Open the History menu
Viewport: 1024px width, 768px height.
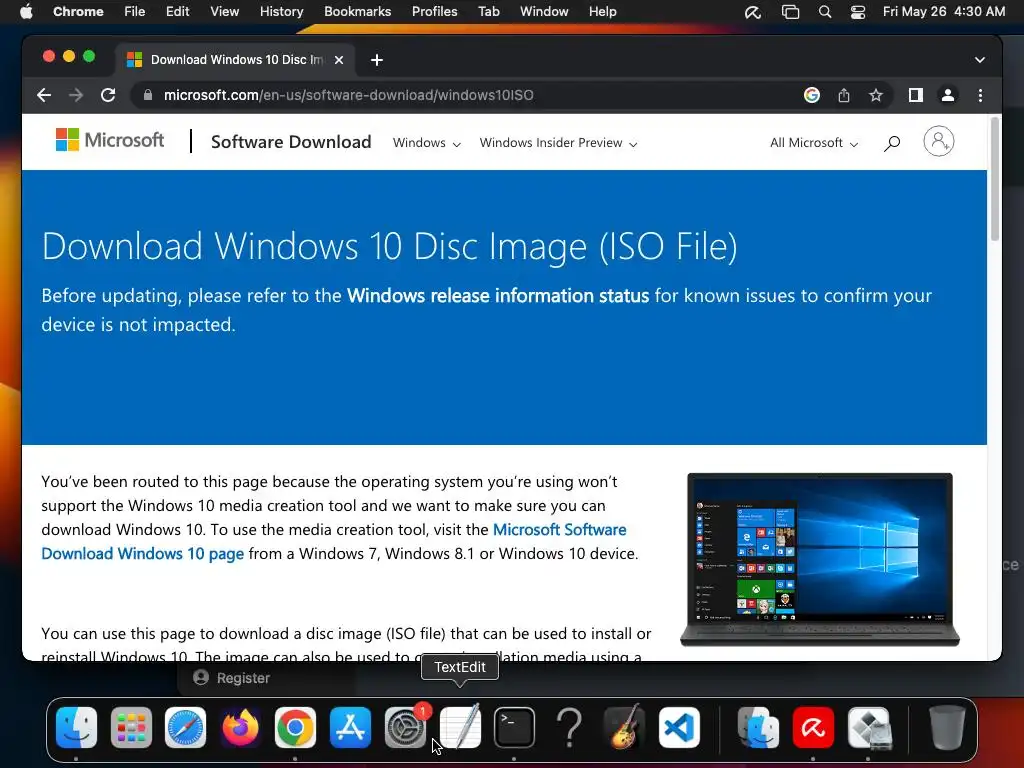[x=281, y=12]
